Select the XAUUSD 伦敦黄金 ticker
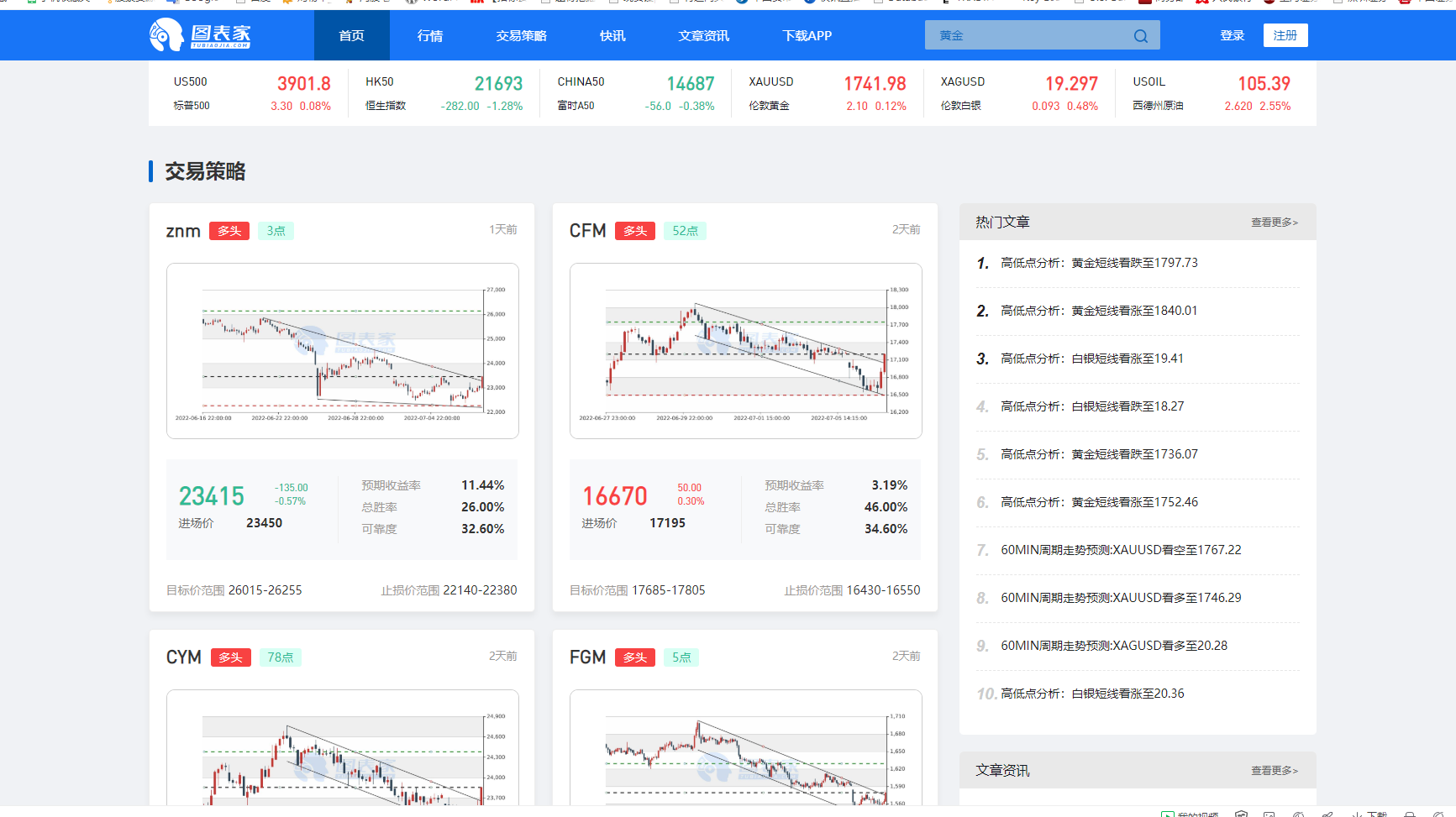 point(827,93)
